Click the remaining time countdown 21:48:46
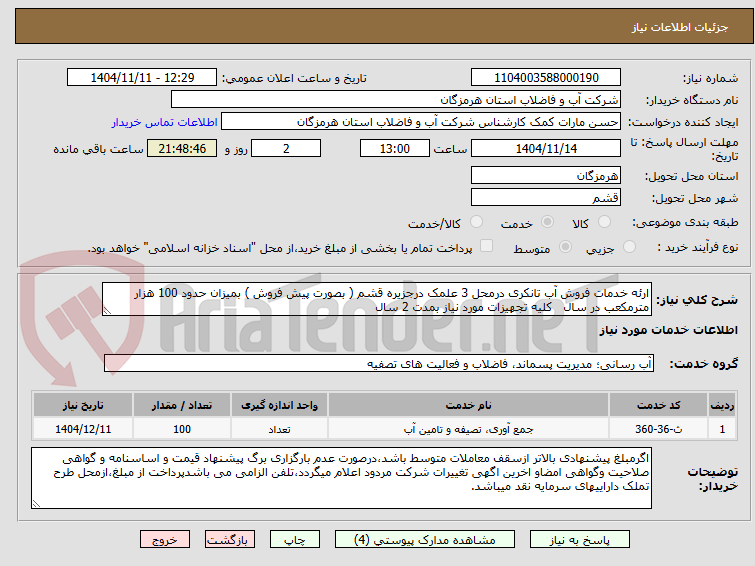Screen dimensions: 755x566 tap(182, 148)
